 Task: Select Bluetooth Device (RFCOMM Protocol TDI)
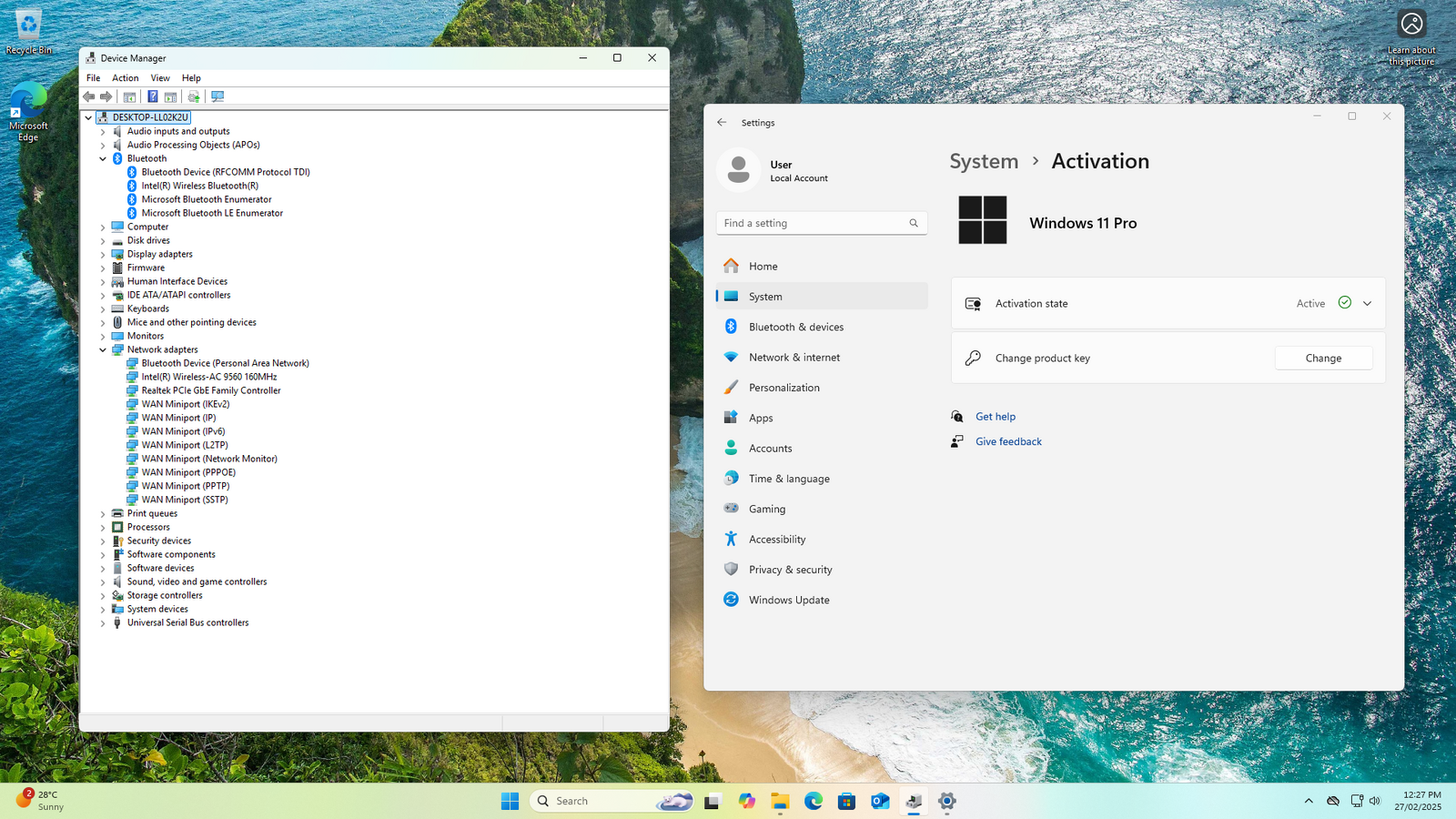(x=226, y=172)
